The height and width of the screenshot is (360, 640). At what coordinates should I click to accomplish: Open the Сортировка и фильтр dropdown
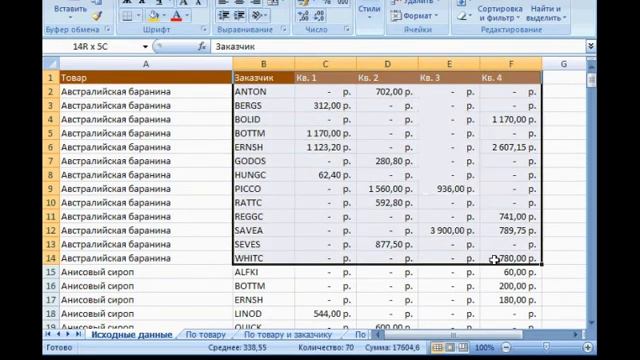500,13
